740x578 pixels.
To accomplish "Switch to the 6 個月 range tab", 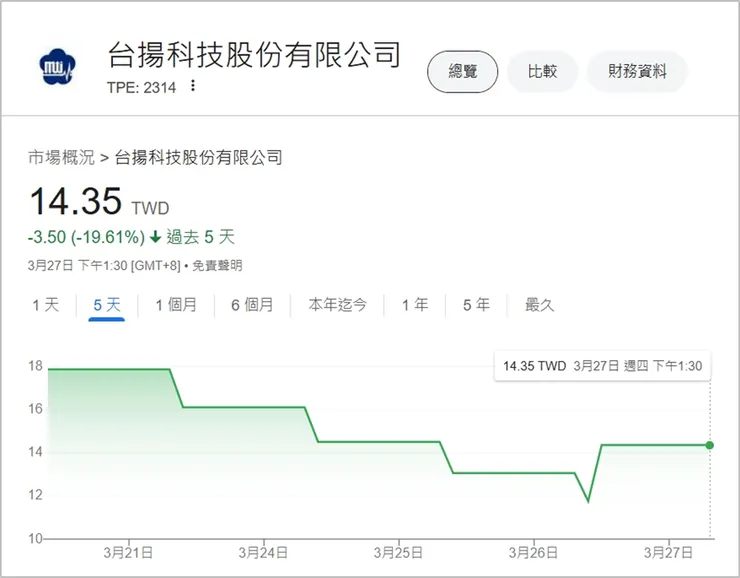I will pos(252,305).
